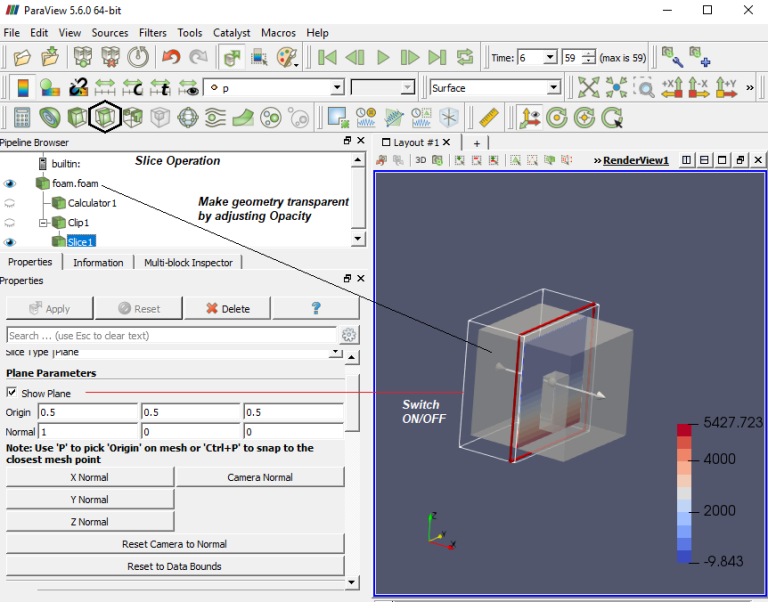Collapse the Clip1 tree node
The image size is (768, 602).
click(43, 223)
